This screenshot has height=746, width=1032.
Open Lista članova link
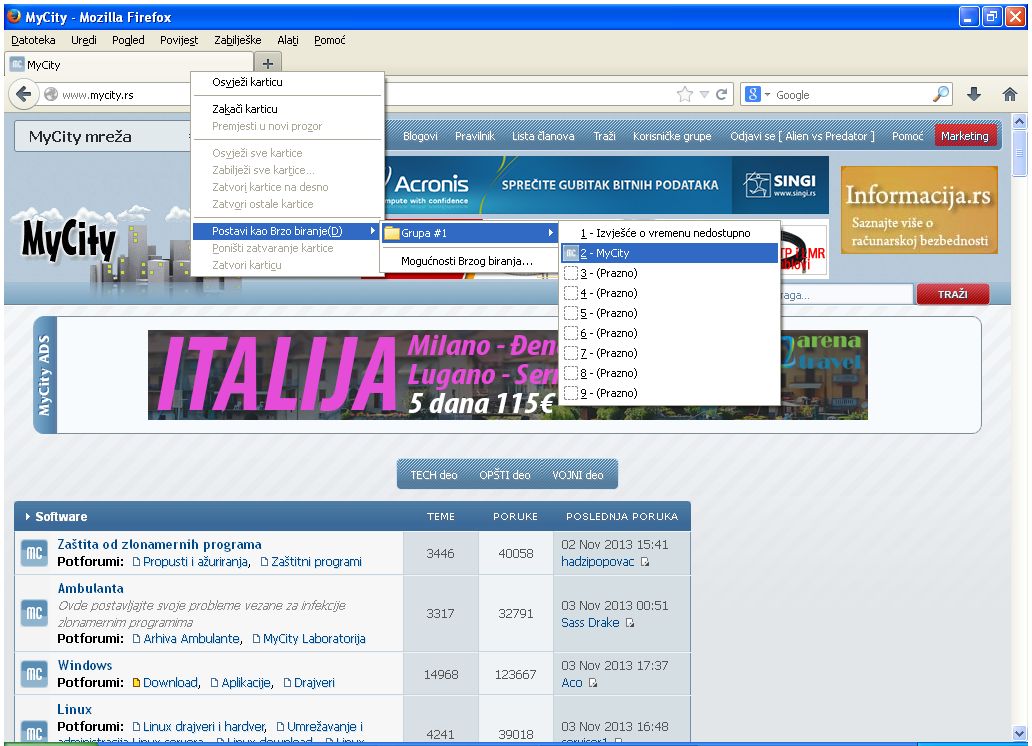point(543,136)
